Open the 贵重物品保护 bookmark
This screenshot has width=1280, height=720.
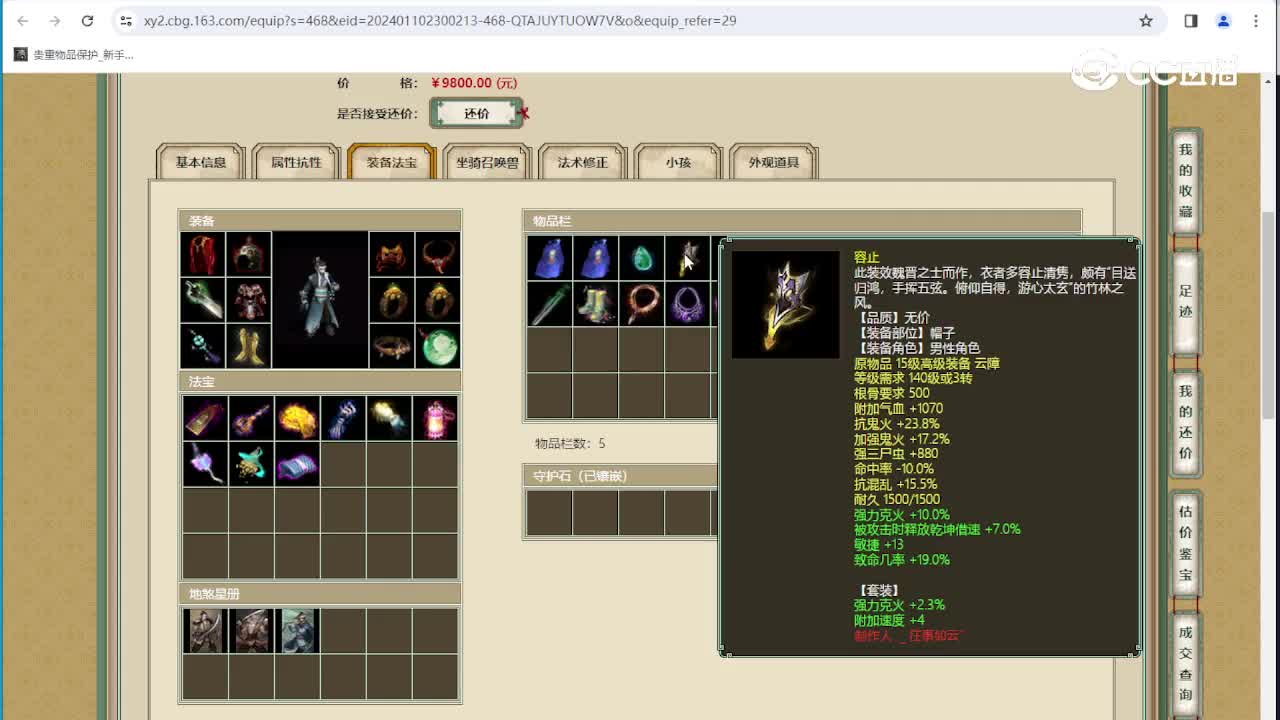click(74, 55)
